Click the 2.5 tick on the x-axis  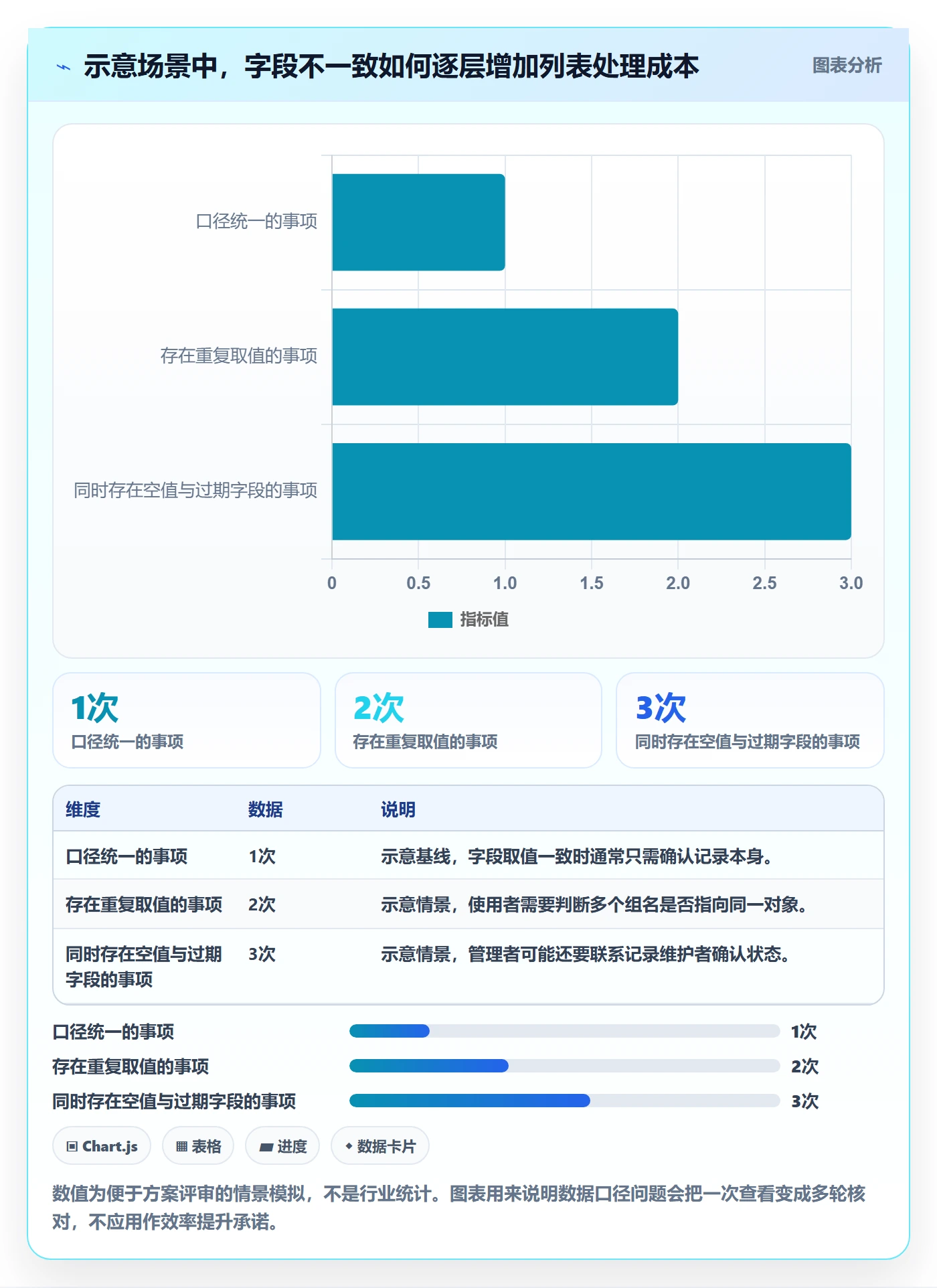point(764,583)
